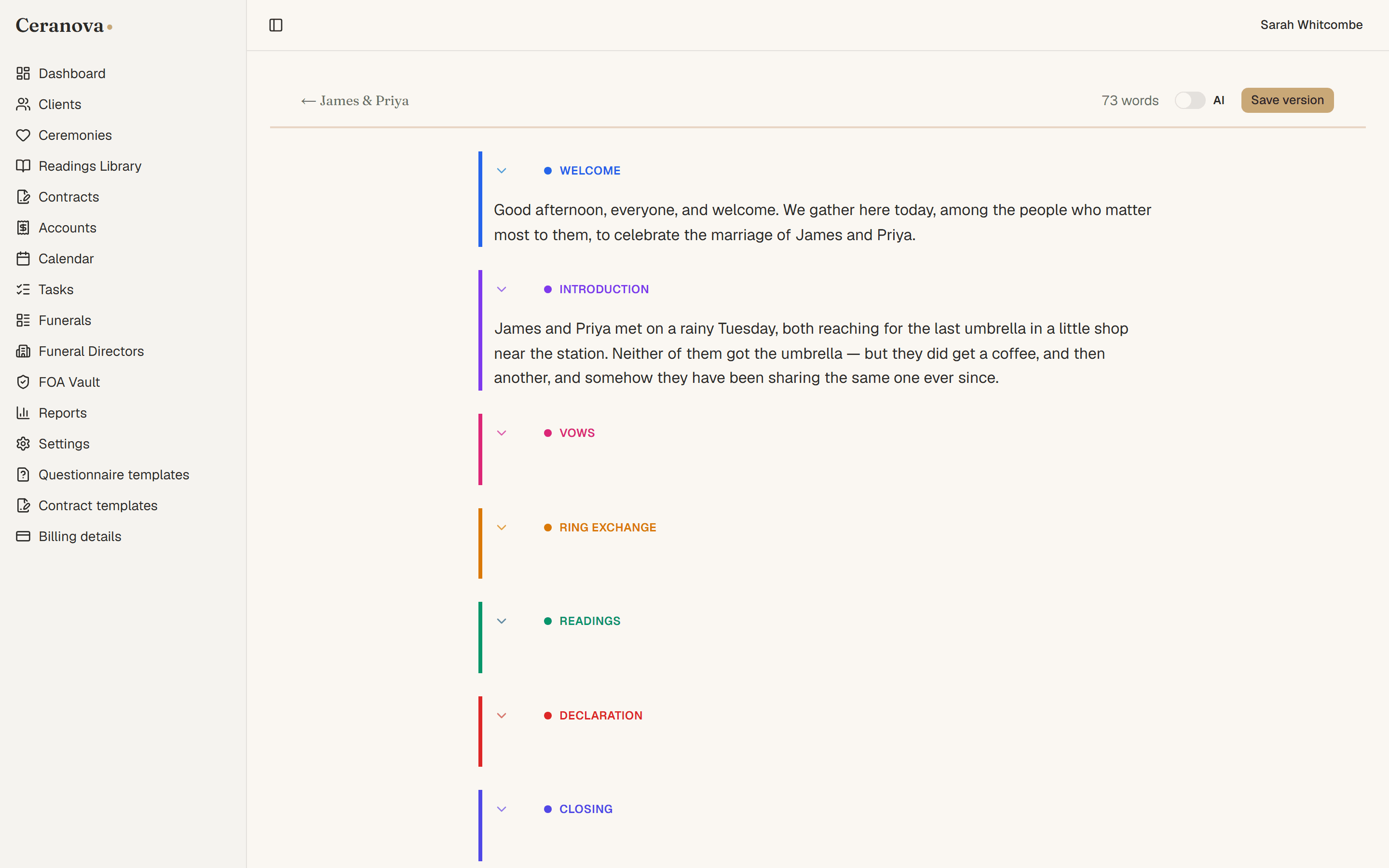
Task: Click the Tasks checklist icon
Action: click(23, 289)
